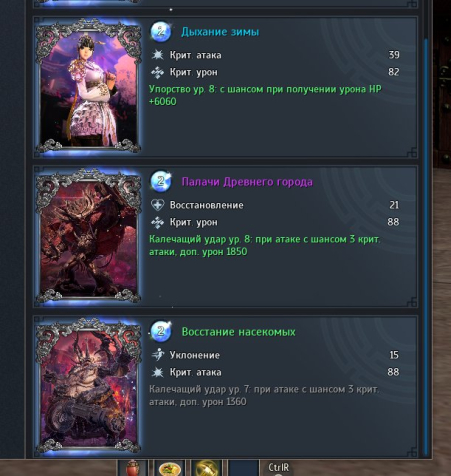Click Крит. атака icon under Восстание насекомых
451x476 pixels.
[157, 372]
